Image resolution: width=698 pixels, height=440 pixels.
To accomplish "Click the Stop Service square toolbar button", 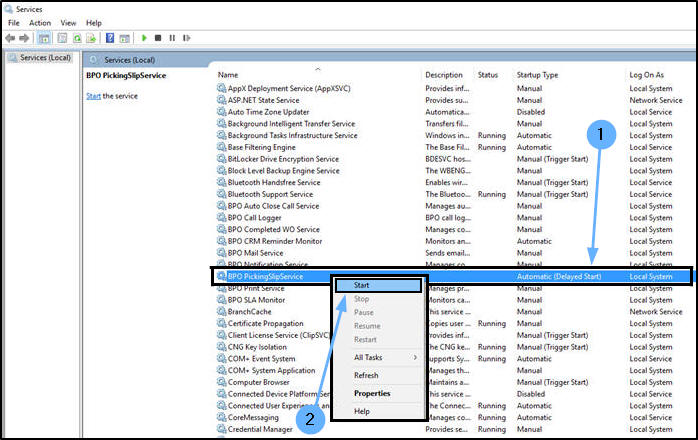I will click(158, 38).
